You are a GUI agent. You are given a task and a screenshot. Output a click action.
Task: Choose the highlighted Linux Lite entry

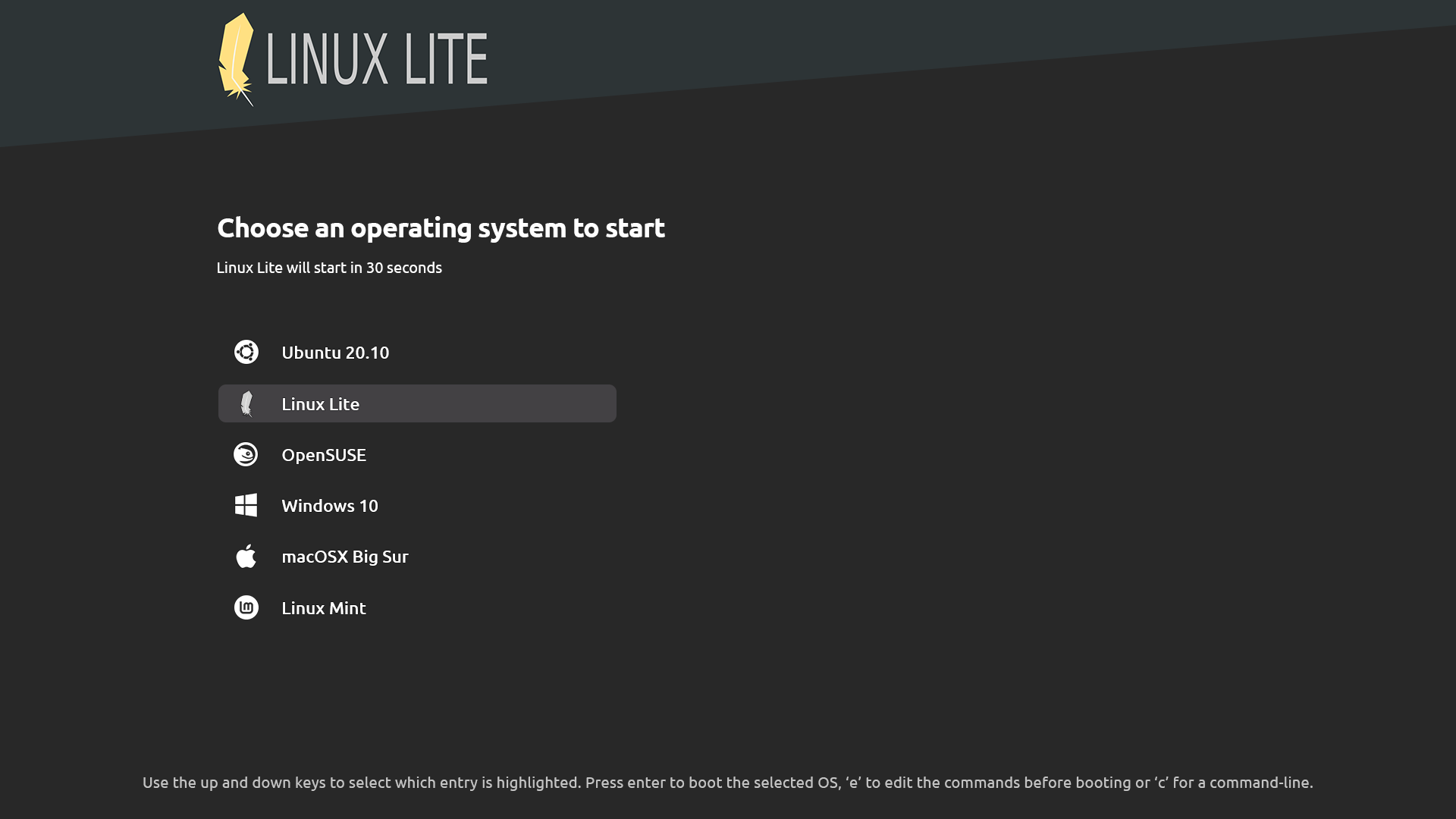point(417,403)
